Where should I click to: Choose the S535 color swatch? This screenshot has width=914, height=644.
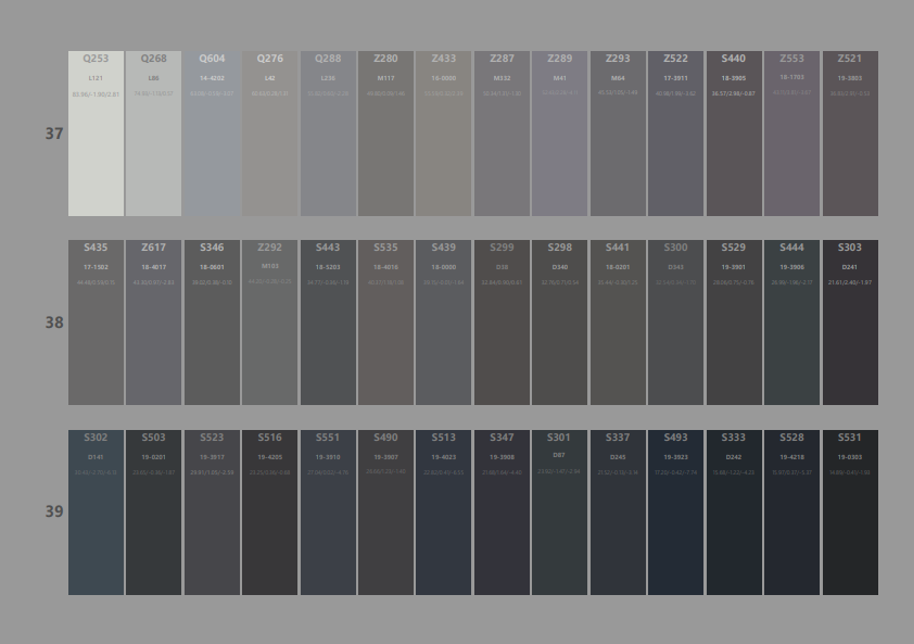[x=385, y=322]
